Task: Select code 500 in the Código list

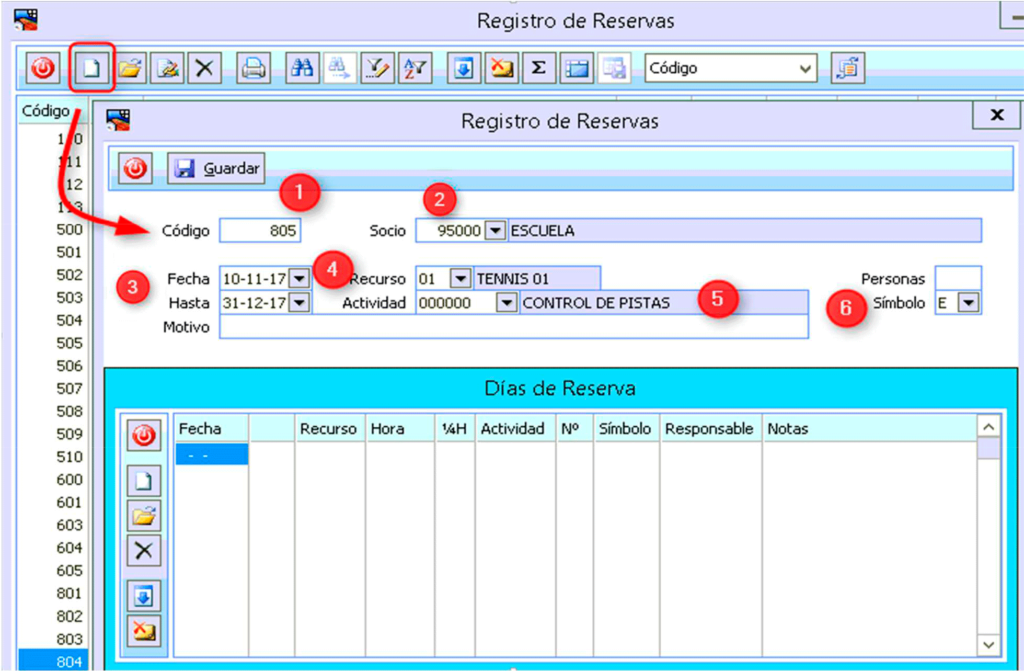Action: 70,229
